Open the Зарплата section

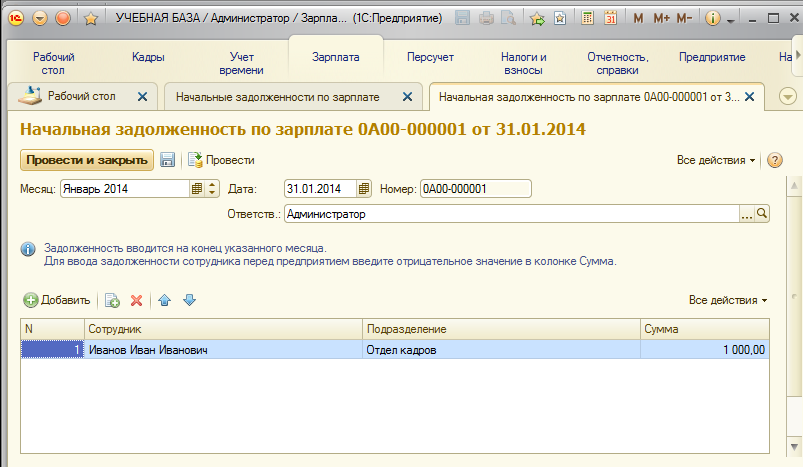click(x=335, y=57)
